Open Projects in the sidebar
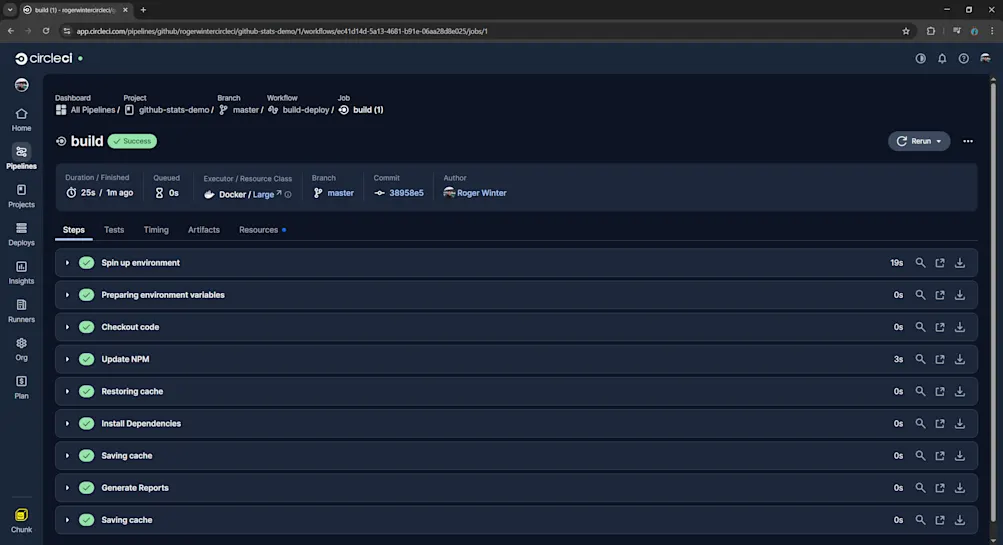Viewport: 1003px width, 545px height. [21, 196]
